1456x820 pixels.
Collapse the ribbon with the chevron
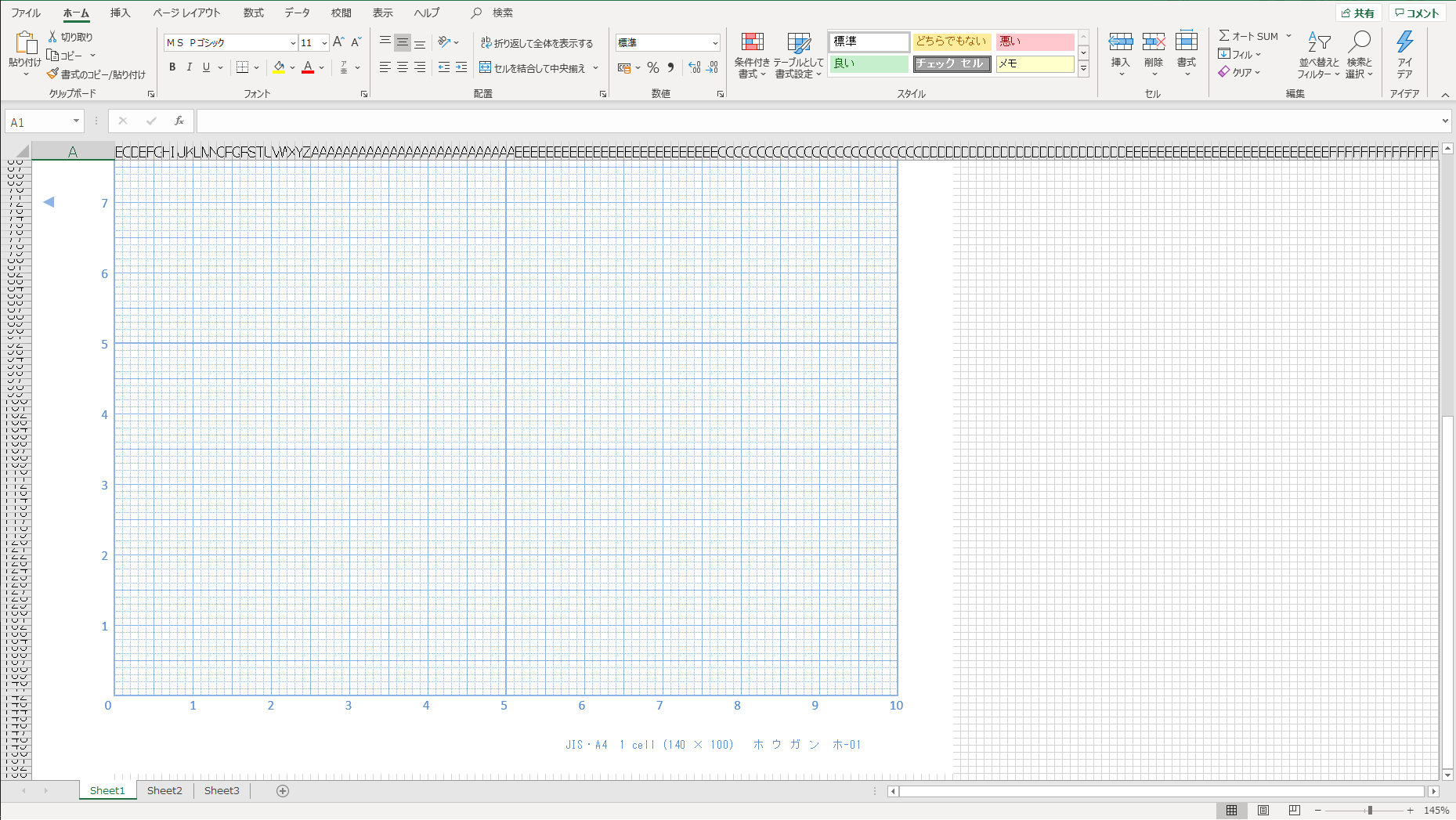tap(1445, 95)
